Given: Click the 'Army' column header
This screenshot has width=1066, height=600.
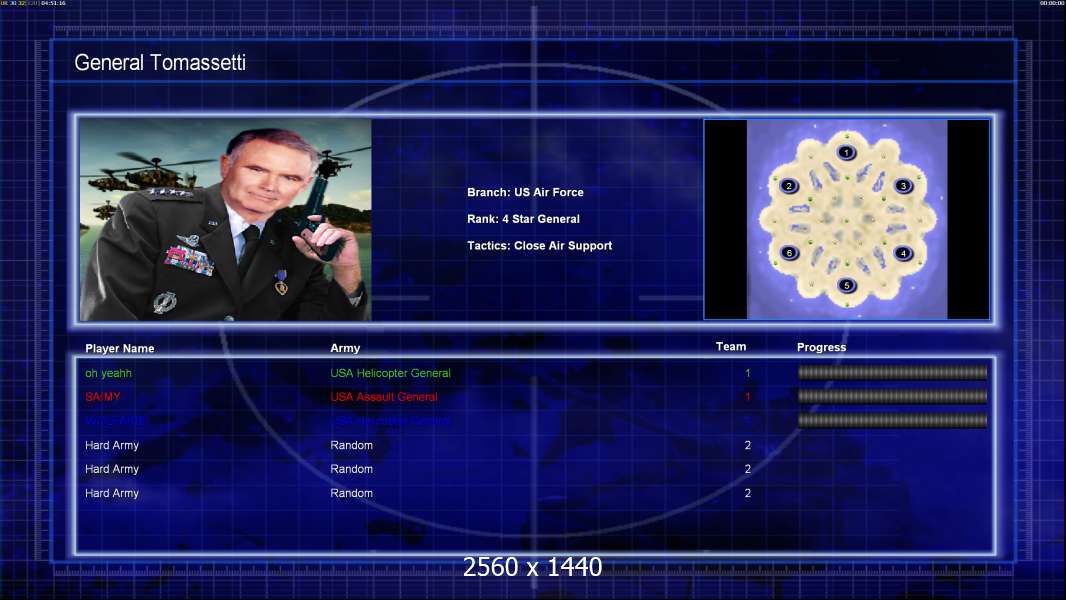Looking at the screenshot, I should pyautogui.click(x=345, y=348).
